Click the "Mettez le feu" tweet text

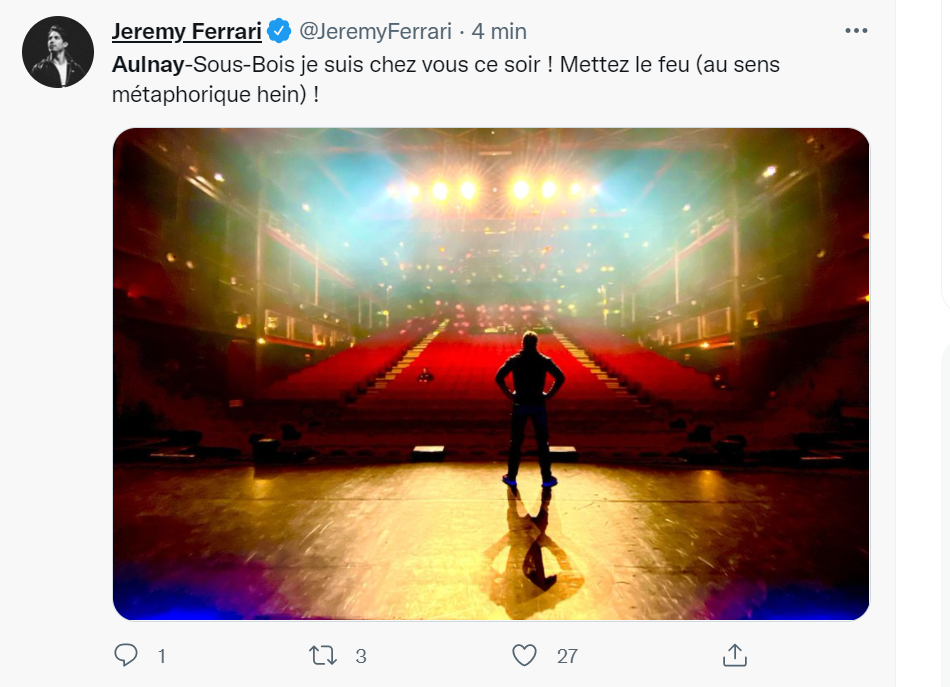611,65
